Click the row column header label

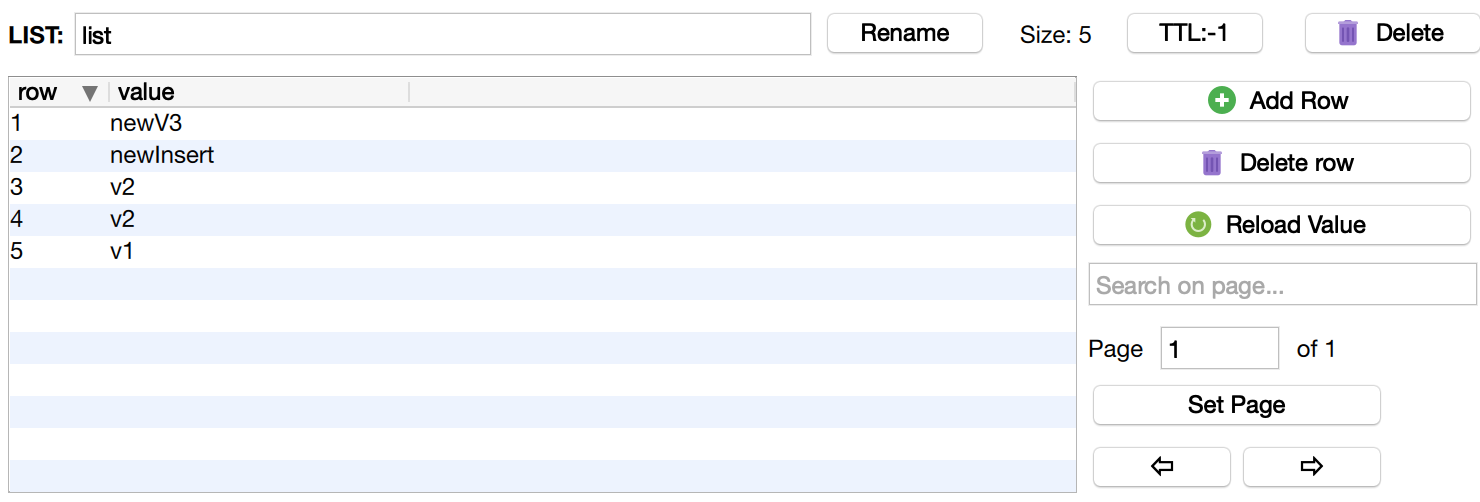pos(38,93)
